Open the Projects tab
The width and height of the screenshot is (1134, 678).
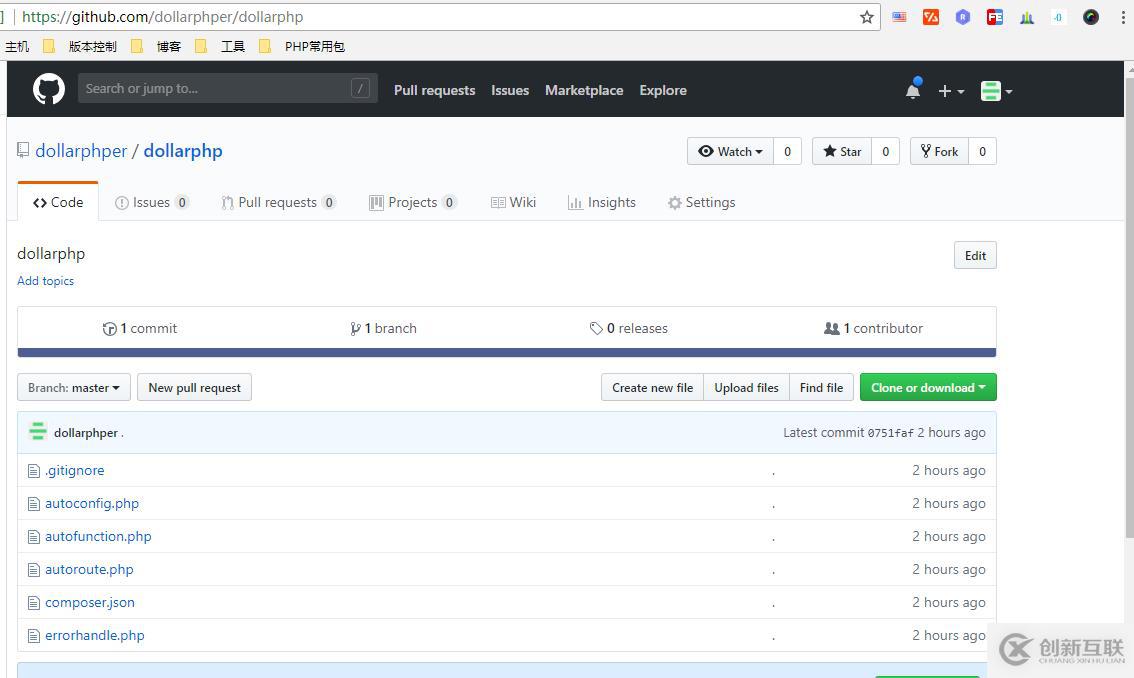pos(412,203)
